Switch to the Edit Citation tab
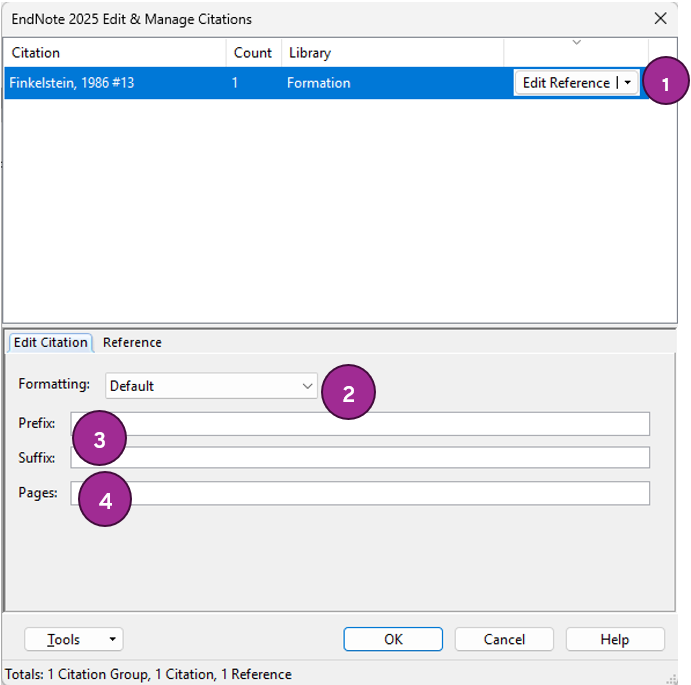Screen dimensions: 691x685 pos(50,342)
